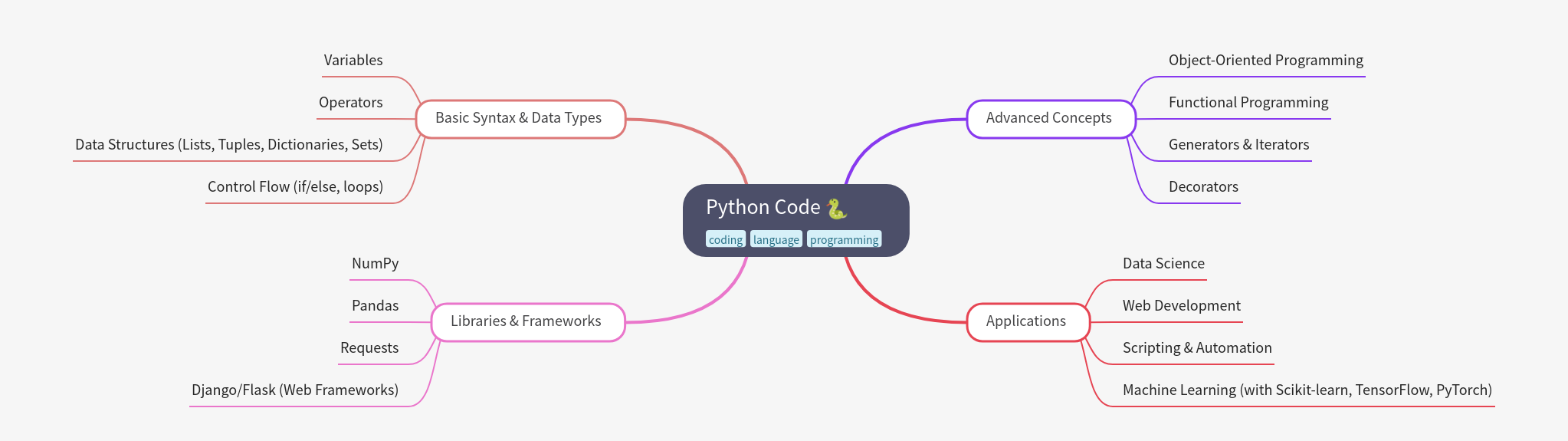Click Functional Programming leaf
Viewport: 1568px width, 441px height.
pyautogui.click(x=1248, y=102)
